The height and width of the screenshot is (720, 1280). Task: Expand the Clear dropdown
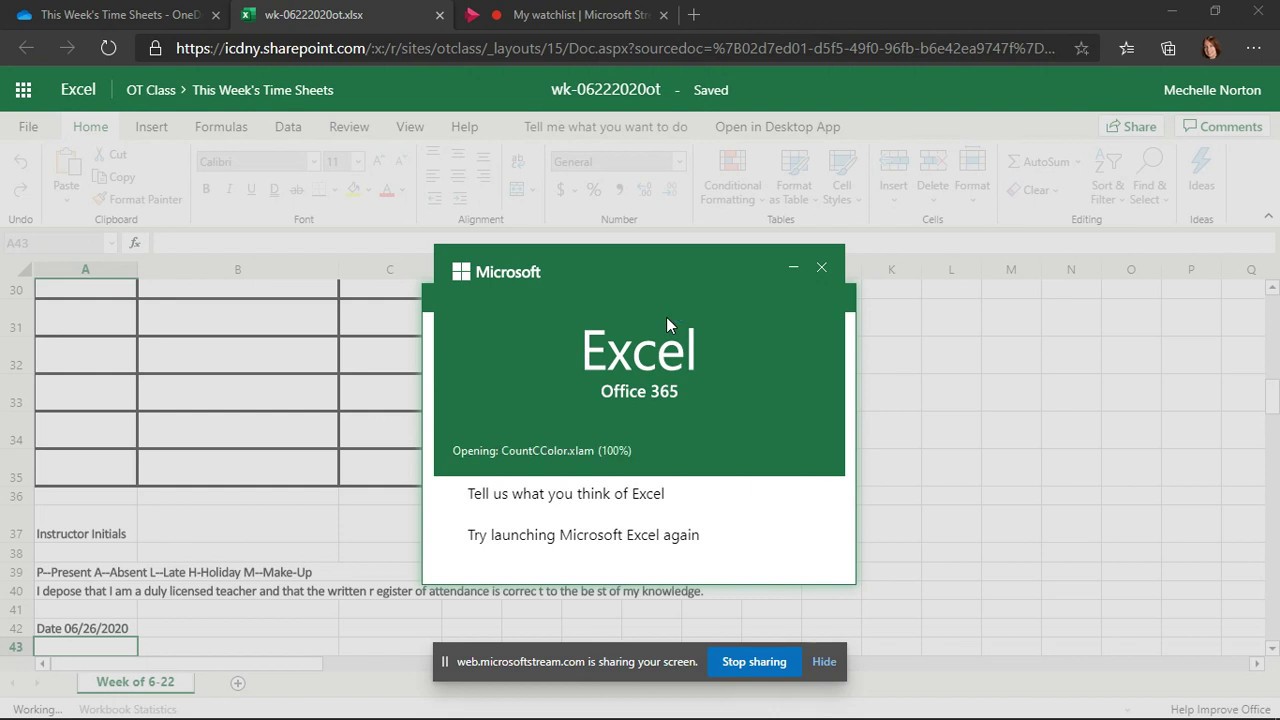coord(1057,190)
